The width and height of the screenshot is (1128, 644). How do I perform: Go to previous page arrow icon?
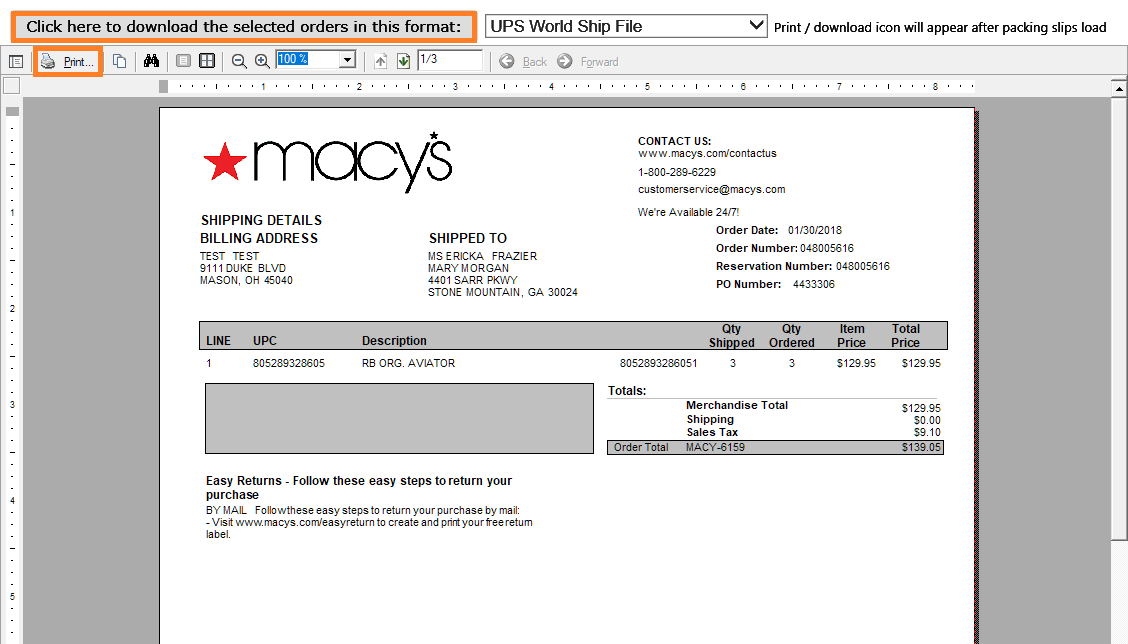[381, 62]
